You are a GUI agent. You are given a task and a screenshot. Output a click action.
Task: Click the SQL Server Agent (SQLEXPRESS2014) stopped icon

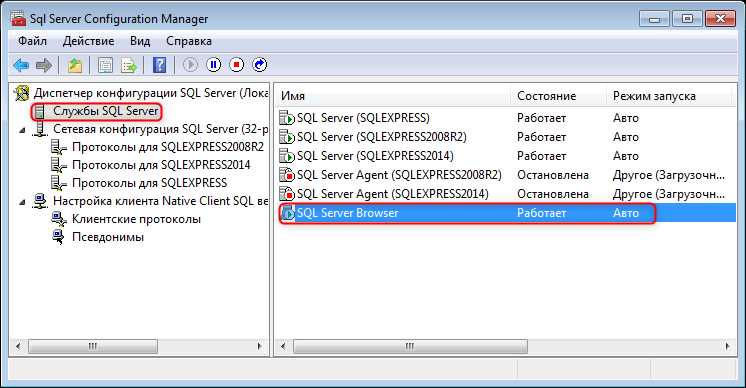[287, 194]
